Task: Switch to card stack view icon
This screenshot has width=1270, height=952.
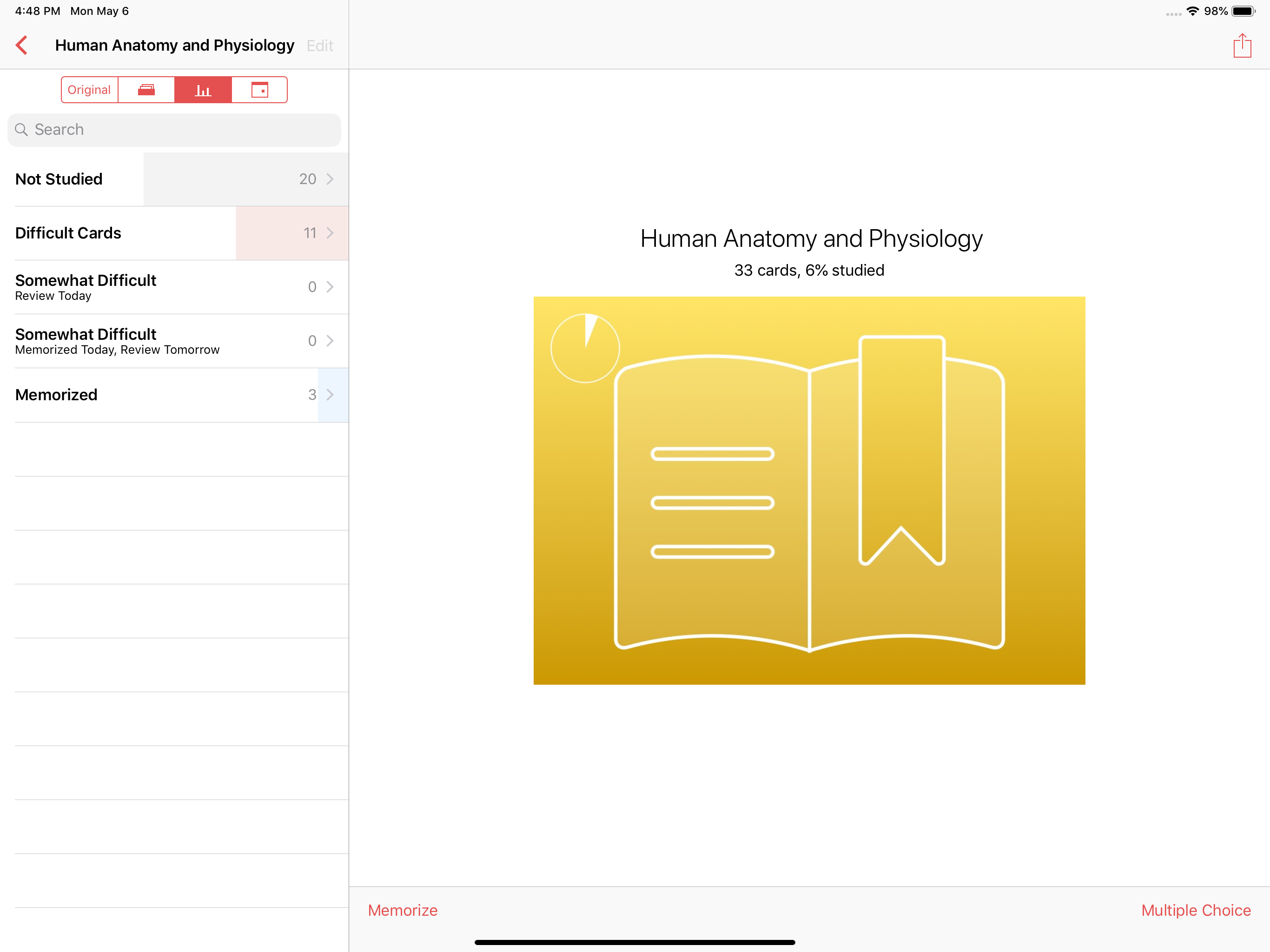Action: click(x=146, y=90)
